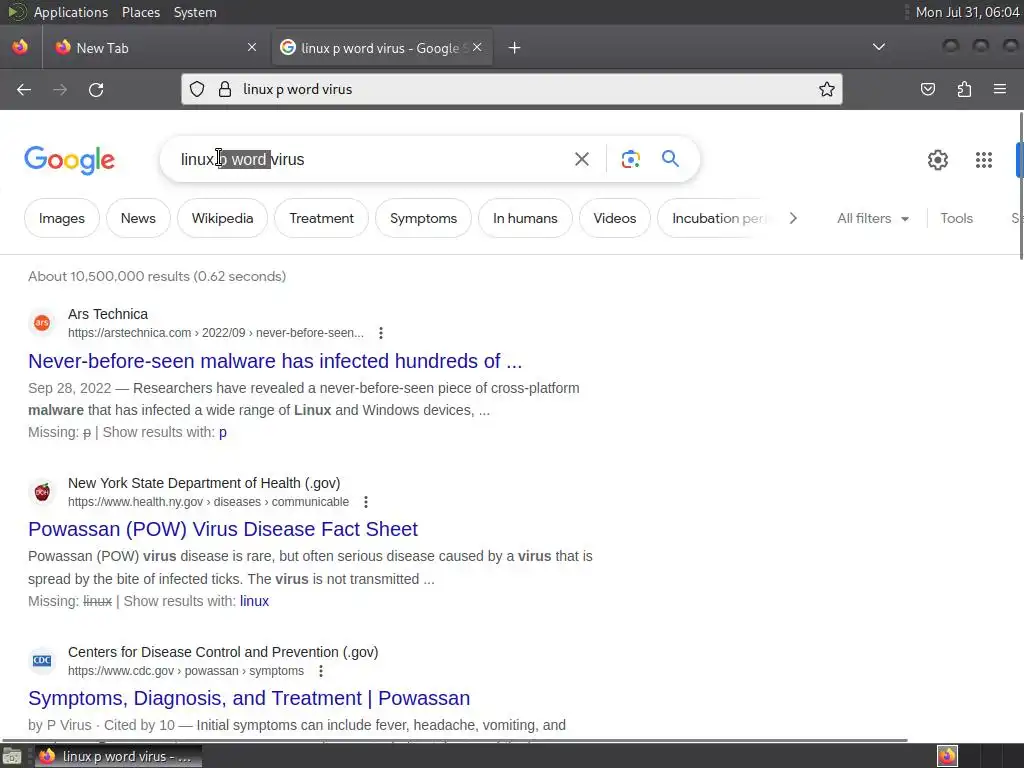Search by image using the Google Lens camera icon

pos(630,159)
